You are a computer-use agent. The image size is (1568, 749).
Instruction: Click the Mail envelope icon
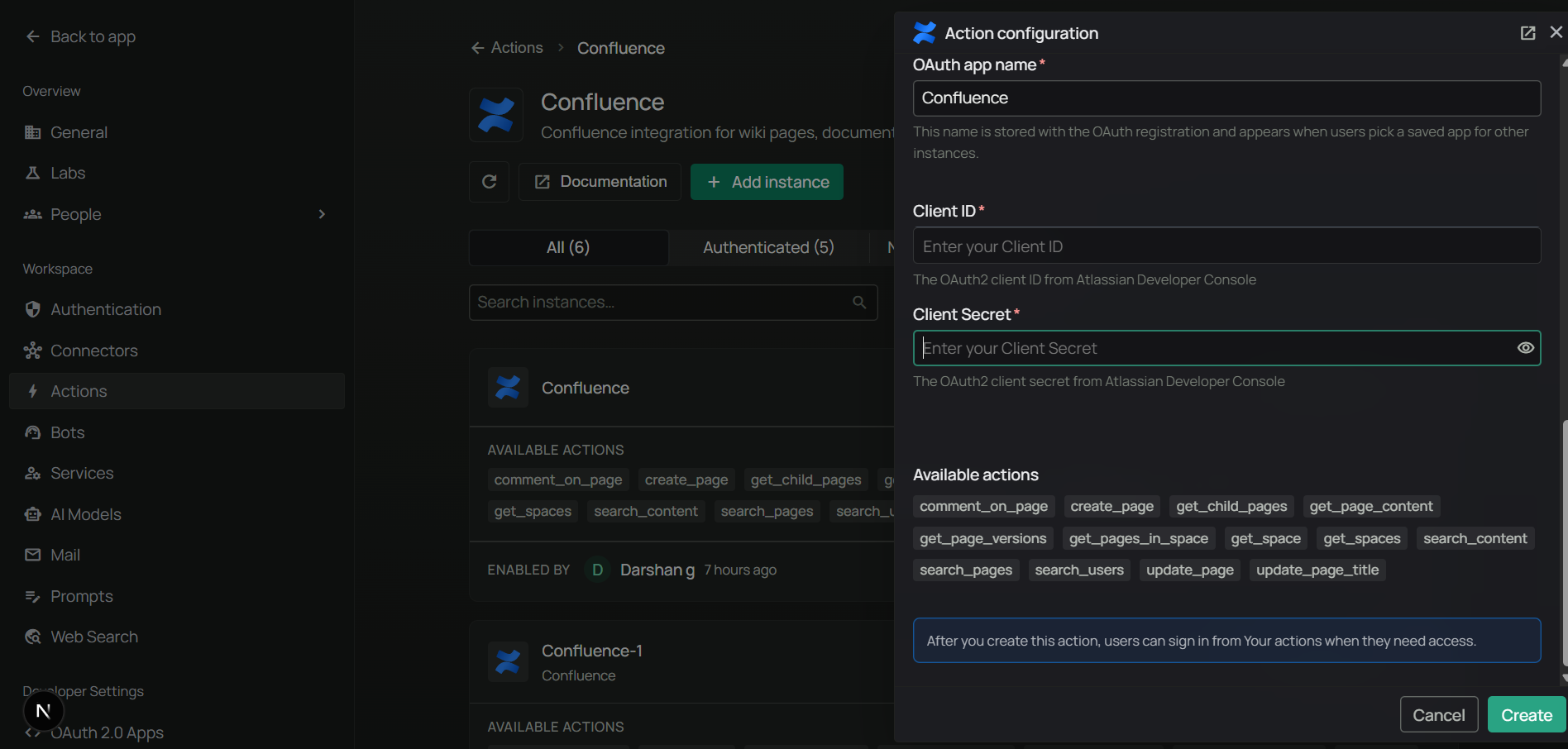click(33, 555)
